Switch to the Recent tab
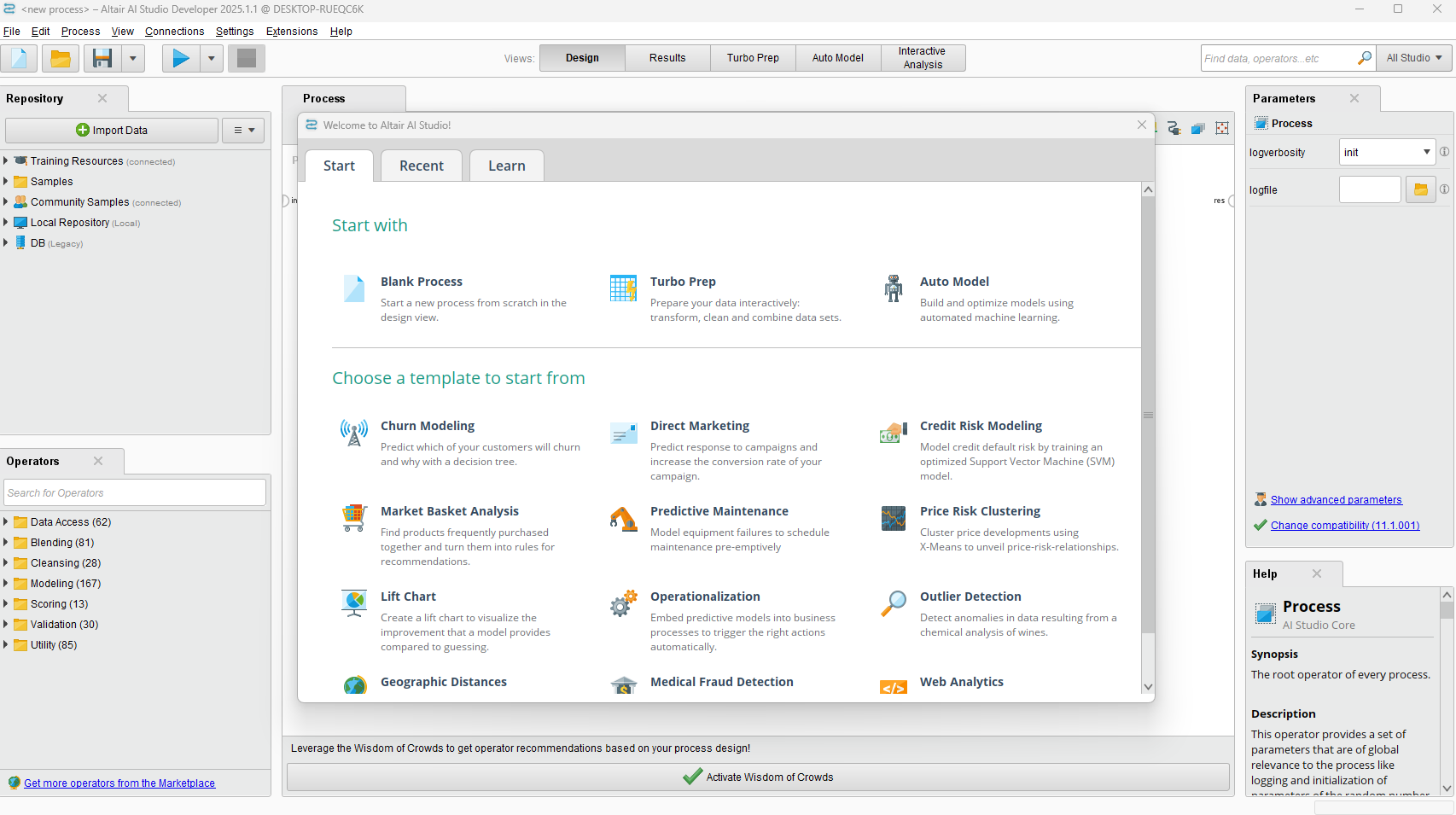 (422, 166)
